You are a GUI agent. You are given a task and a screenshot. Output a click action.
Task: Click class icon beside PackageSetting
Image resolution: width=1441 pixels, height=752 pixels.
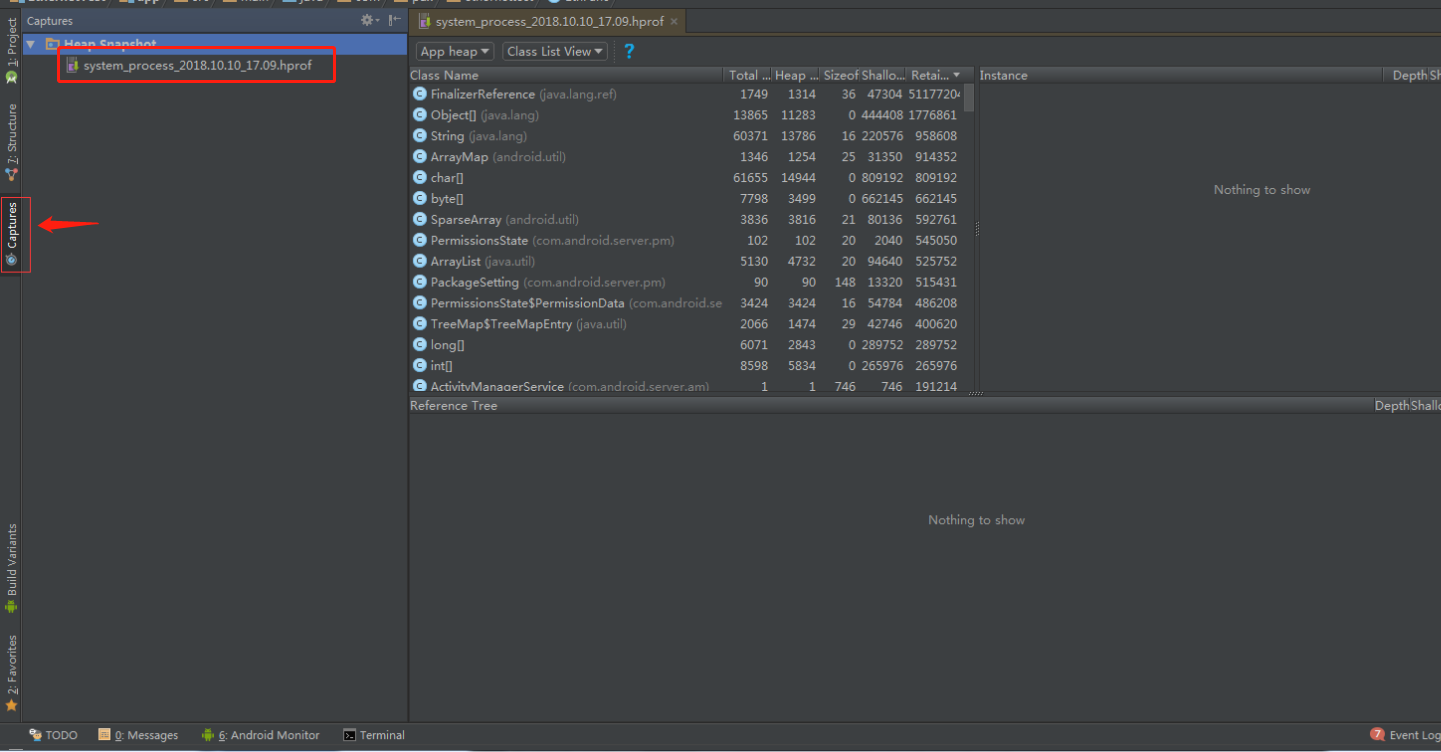(419, 282)
